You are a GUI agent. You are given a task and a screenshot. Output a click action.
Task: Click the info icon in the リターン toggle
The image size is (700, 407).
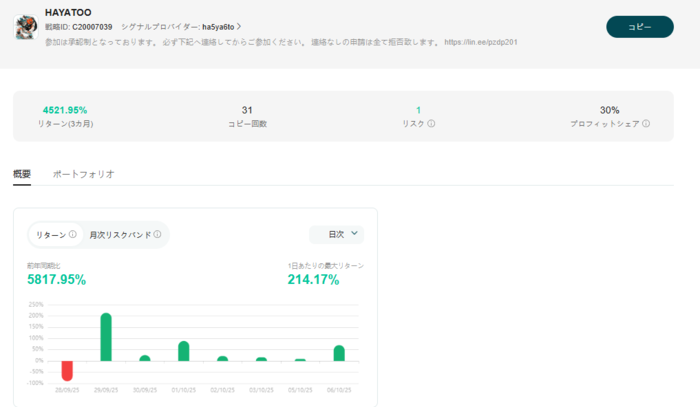tap(73, 235)
